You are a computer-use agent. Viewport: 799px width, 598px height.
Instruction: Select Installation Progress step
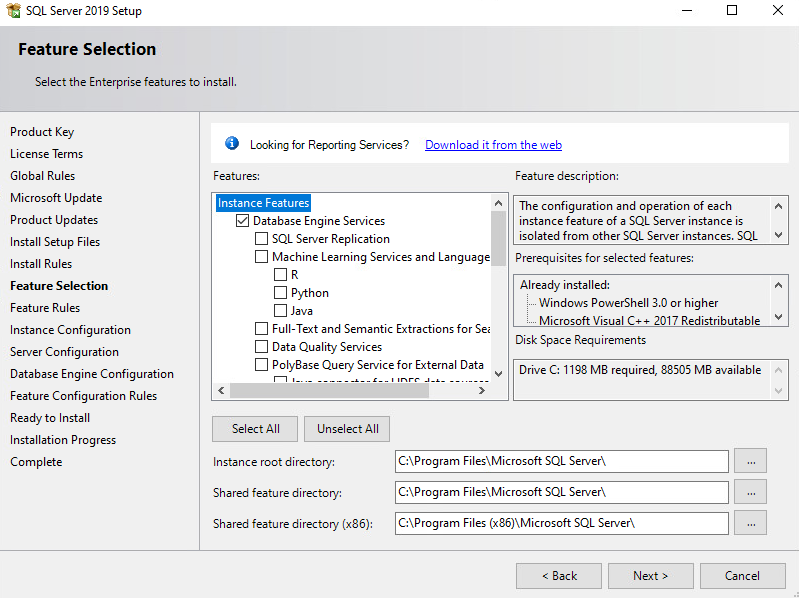pyautogui.click(x=63, y=440)
